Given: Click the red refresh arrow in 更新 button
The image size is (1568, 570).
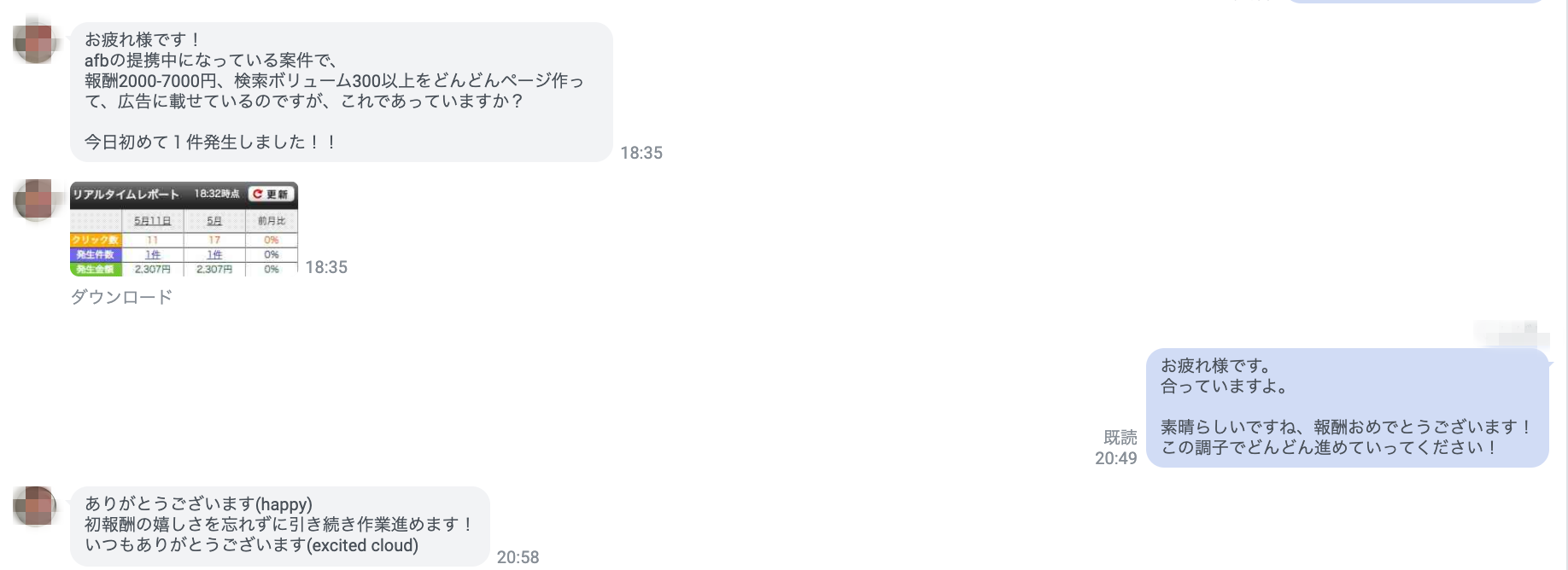Looking at the screenshot, I should pyautogui.click(x=257, y=194).
